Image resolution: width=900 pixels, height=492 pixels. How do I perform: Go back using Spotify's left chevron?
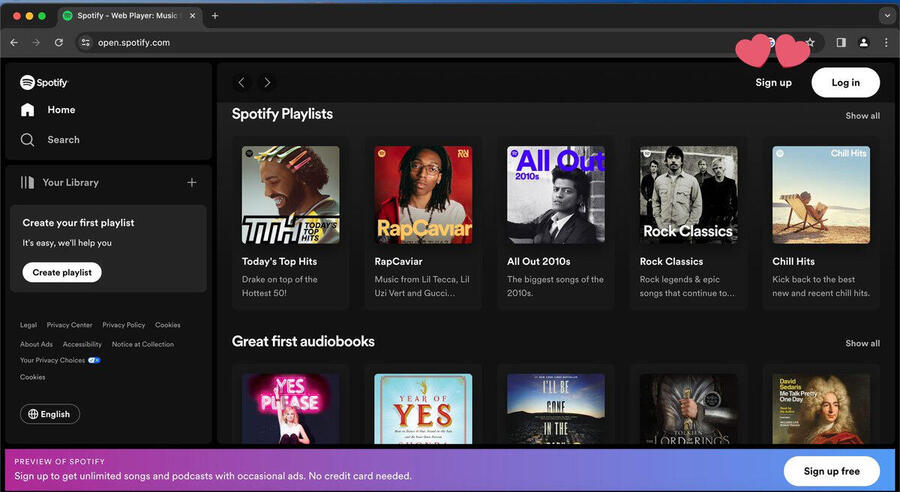click(x=241, y=82)
